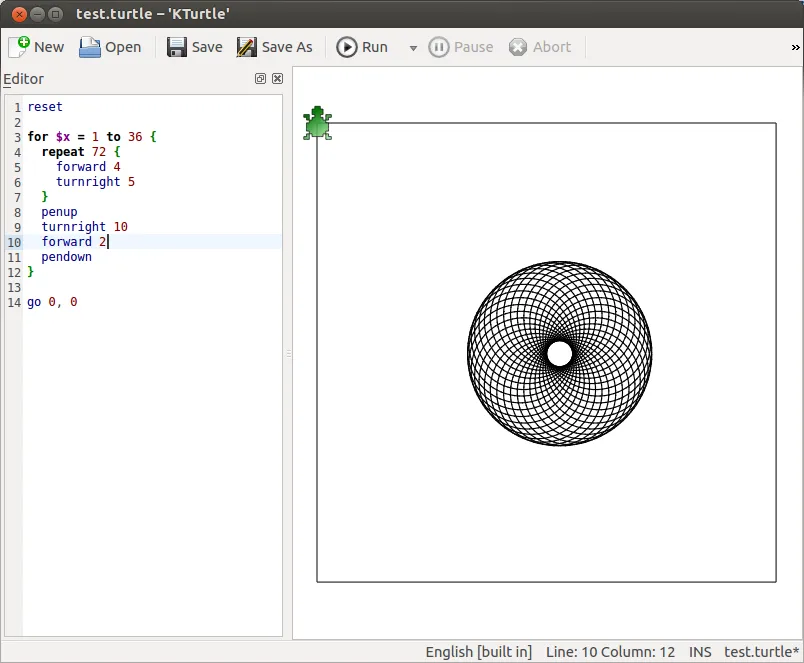
Task: Float the Editor panel with the detach icon
Action: pyautogui.click(x=260, y=78)
